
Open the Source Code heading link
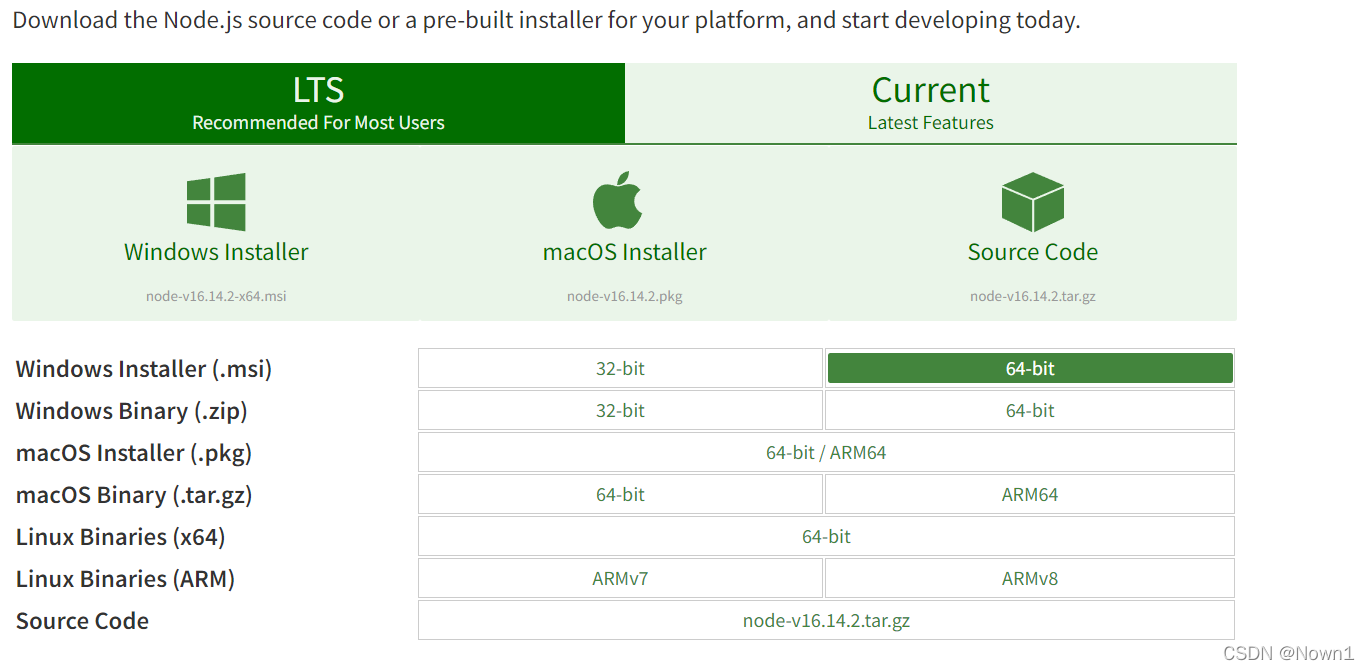1032,252
